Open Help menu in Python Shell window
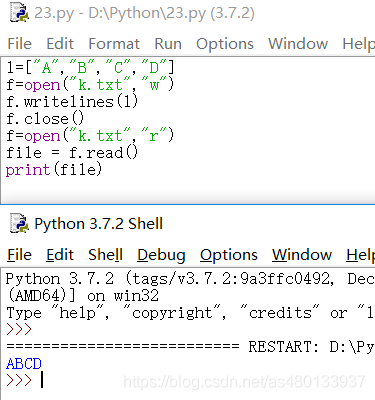This screenshot has height=400, width=375. point(360,255)
